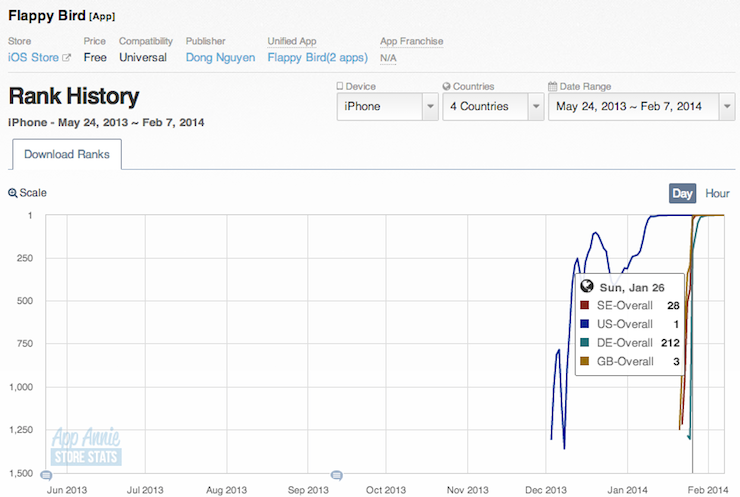Click the Jan 2014 axis label
Viewport: 740px width, 497px height.
coord(627,490)
